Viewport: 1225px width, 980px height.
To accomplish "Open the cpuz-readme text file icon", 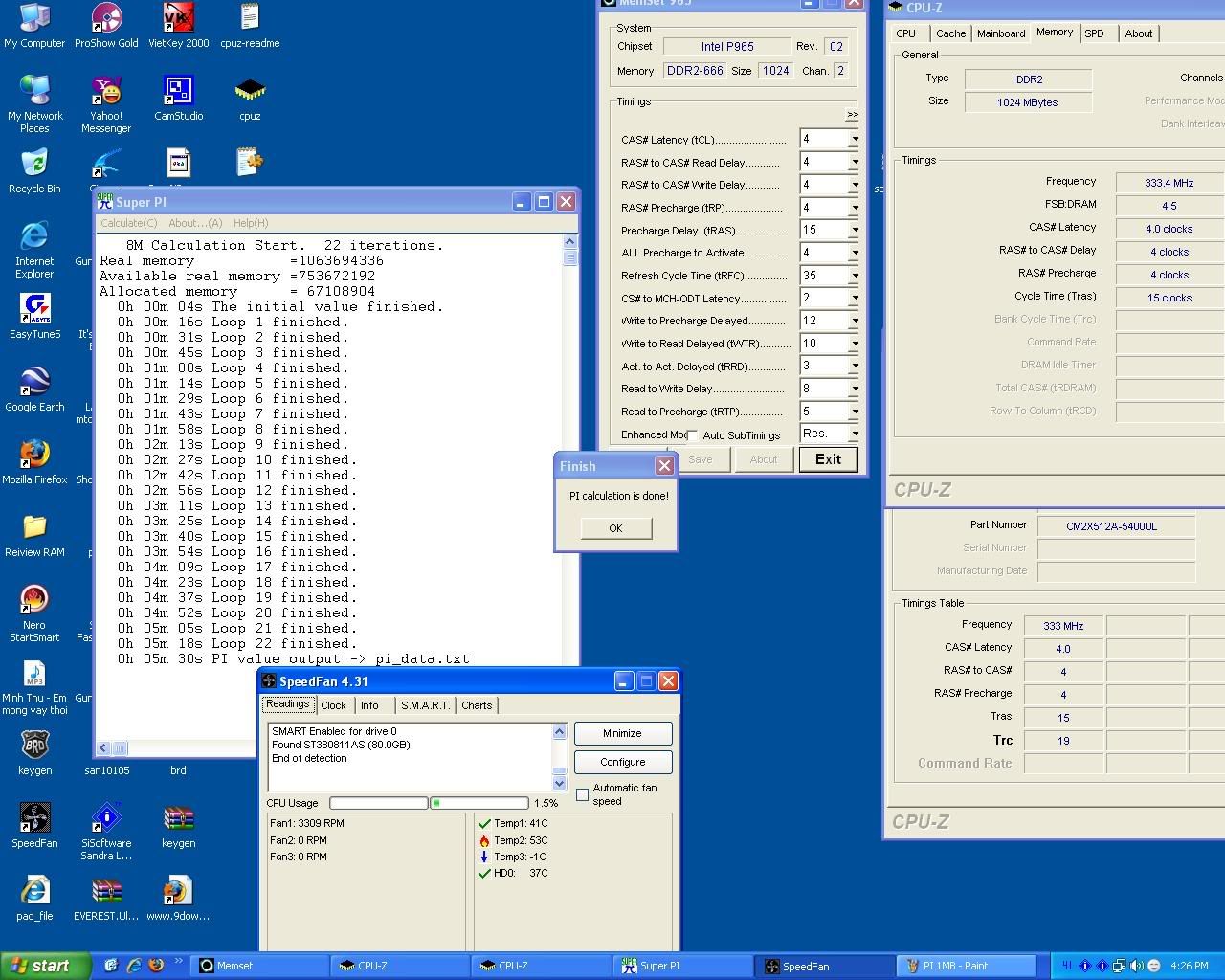I will tap(250, 26).
